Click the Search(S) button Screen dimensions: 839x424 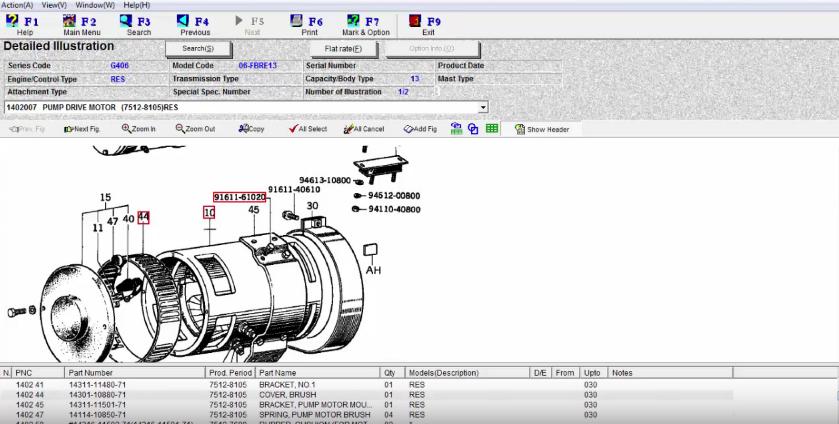(x=198, y=49)
